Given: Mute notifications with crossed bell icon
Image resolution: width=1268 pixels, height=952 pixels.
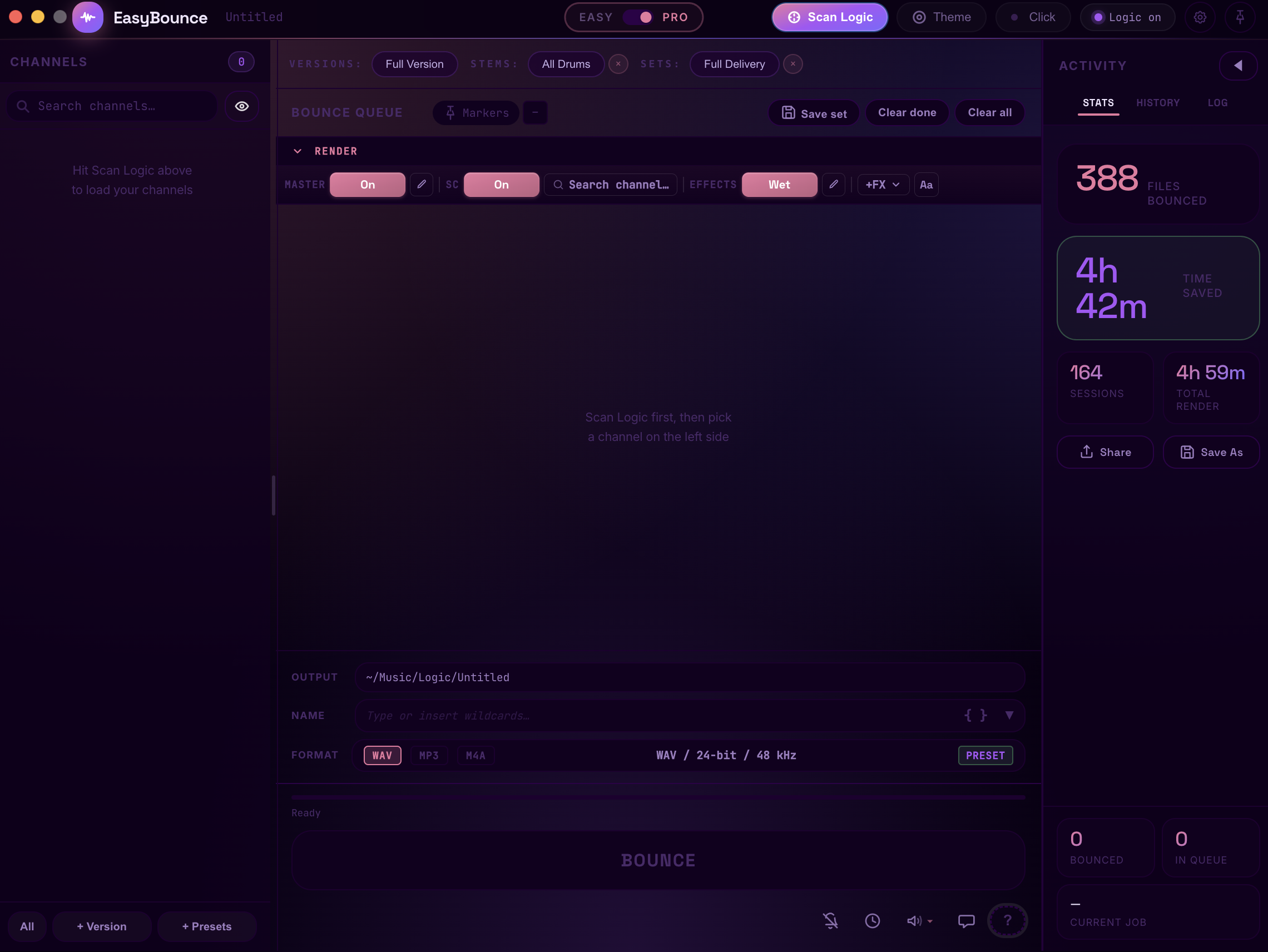Looking at the screenshot, I should point(831,921).
